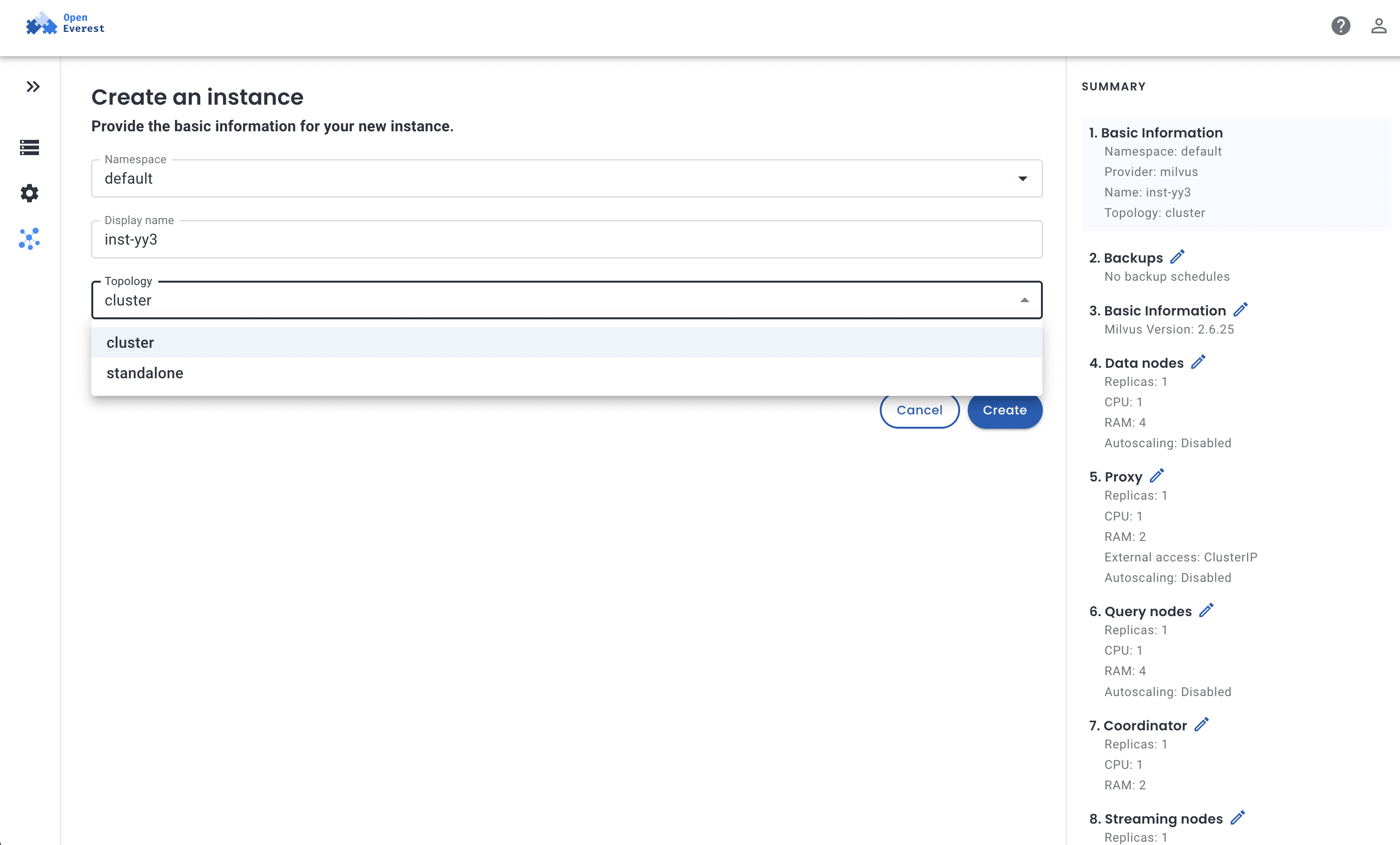1400x845 pixels.
Task: Click the "Create an instance" page heading
Action: tap(197, 97)
